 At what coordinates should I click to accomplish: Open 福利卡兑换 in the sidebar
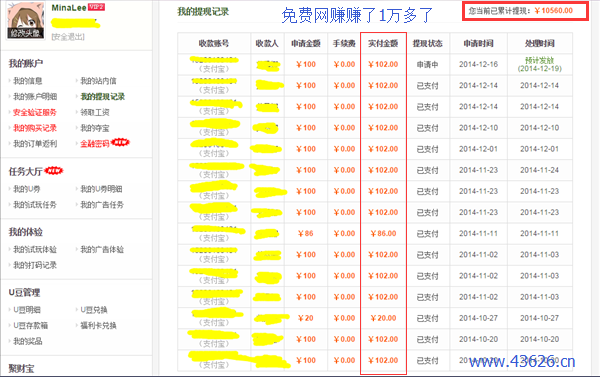coord(98,325)
